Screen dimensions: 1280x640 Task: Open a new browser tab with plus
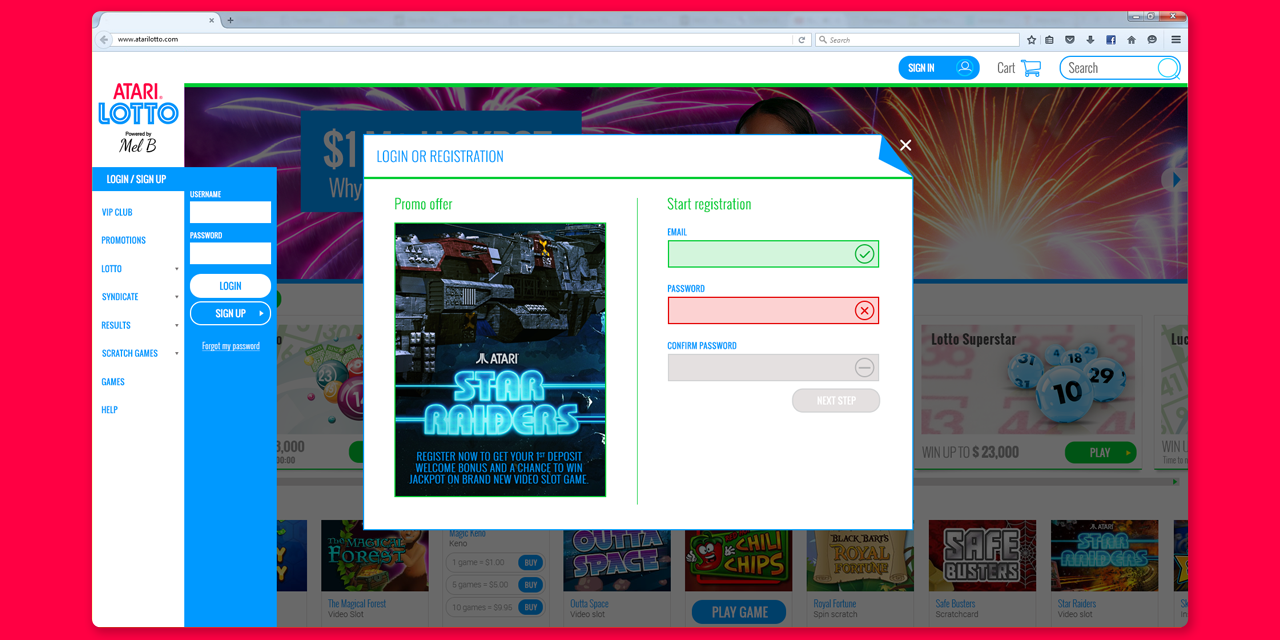[x=231, y=20]
